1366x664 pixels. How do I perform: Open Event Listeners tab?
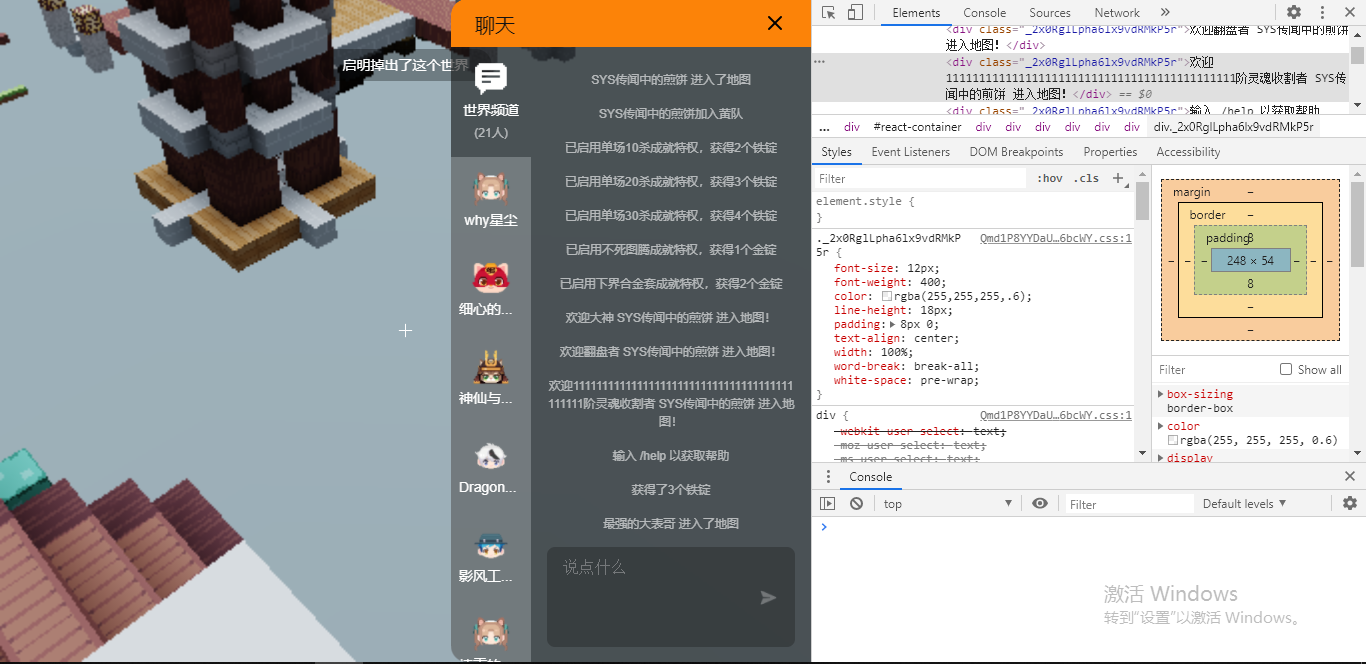click(911, 152)
